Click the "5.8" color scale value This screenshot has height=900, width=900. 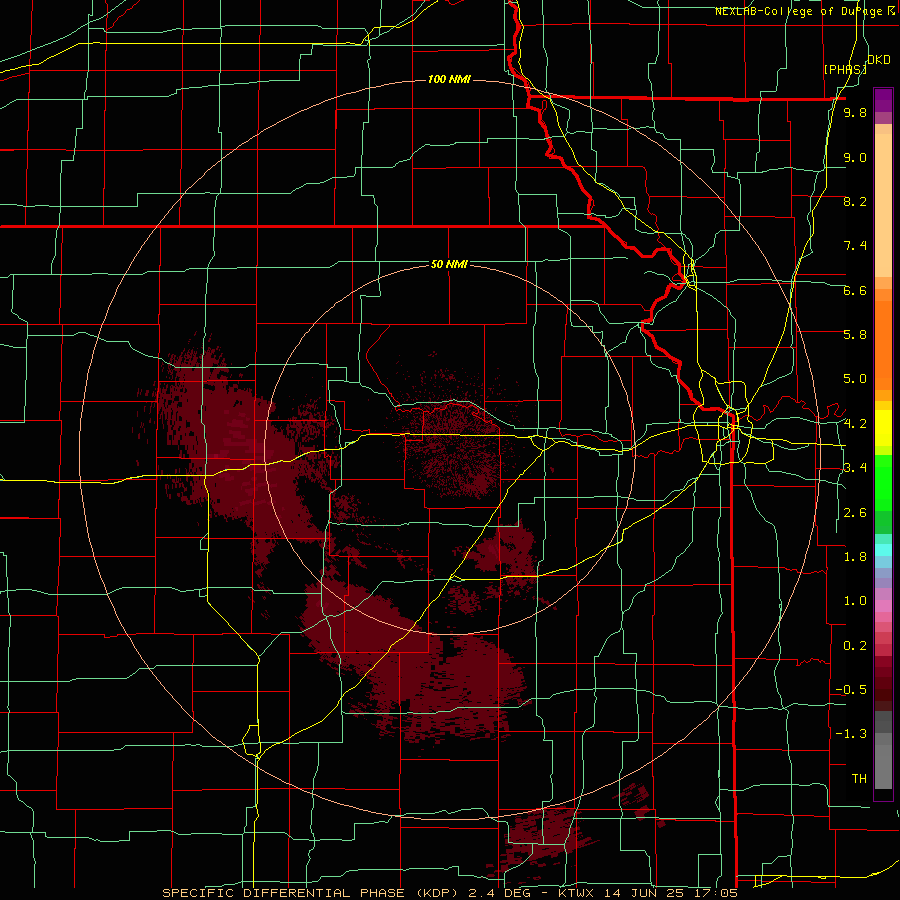click(855, 335)
